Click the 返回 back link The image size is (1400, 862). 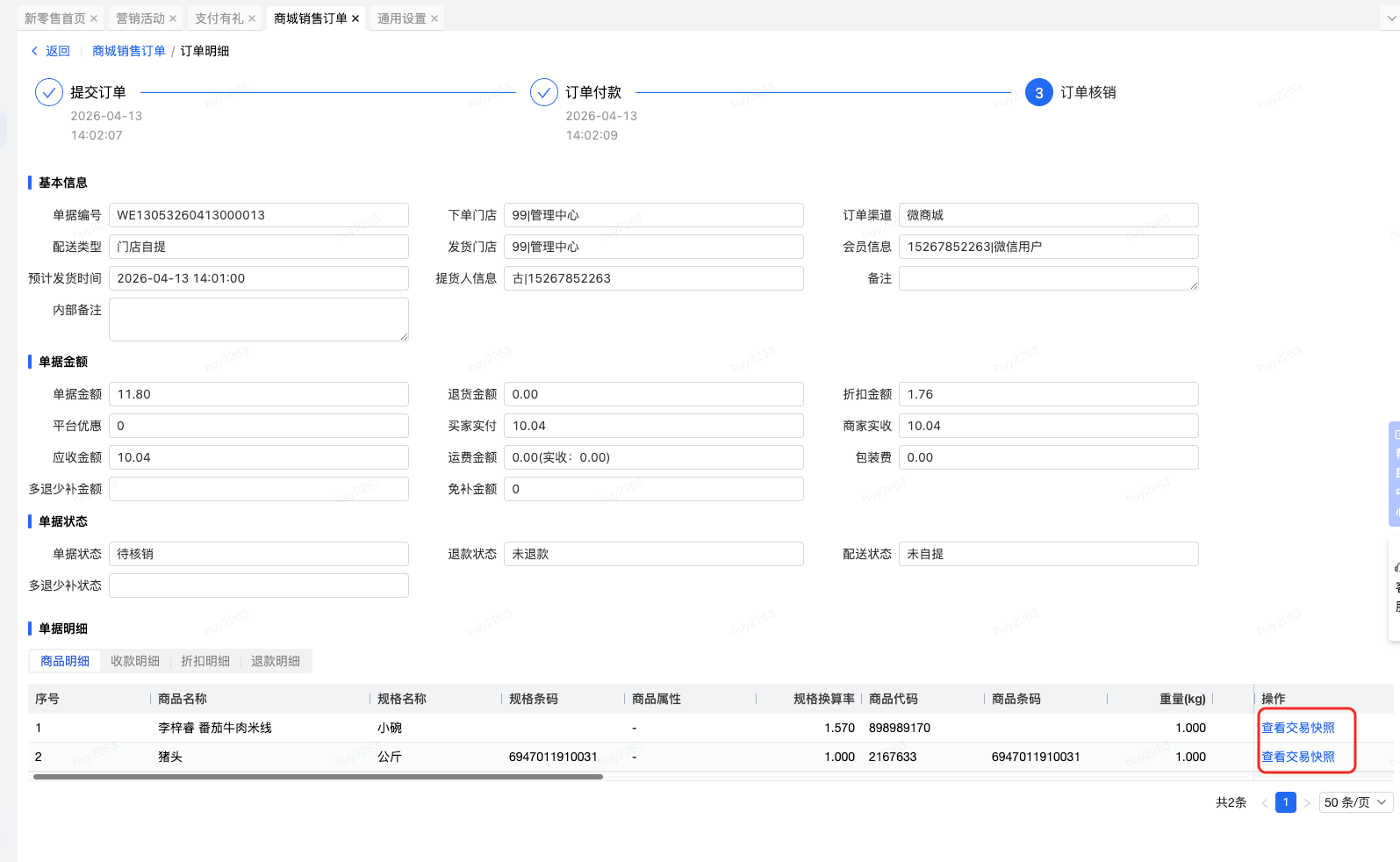pos(58,51)
